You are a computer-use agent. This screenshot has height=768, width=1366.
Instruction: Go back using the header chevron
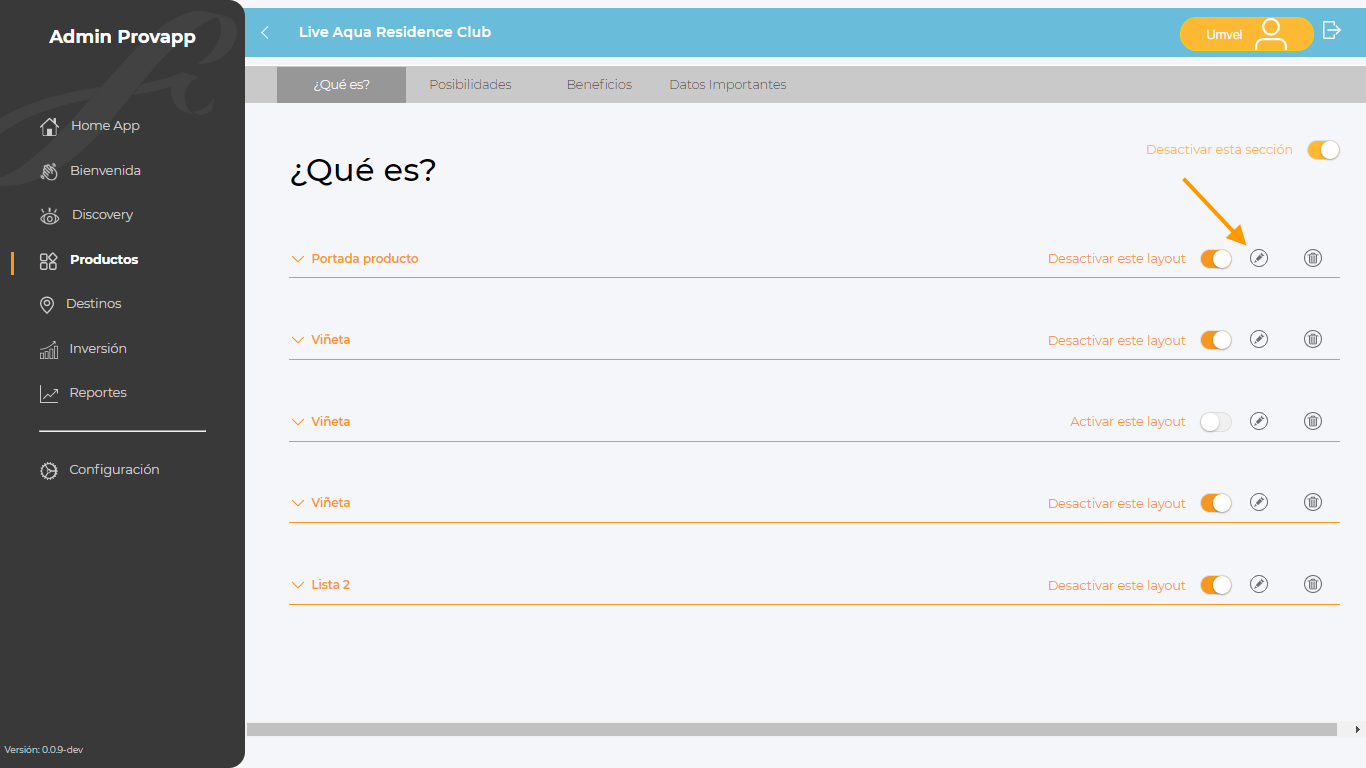pos(265,32)
